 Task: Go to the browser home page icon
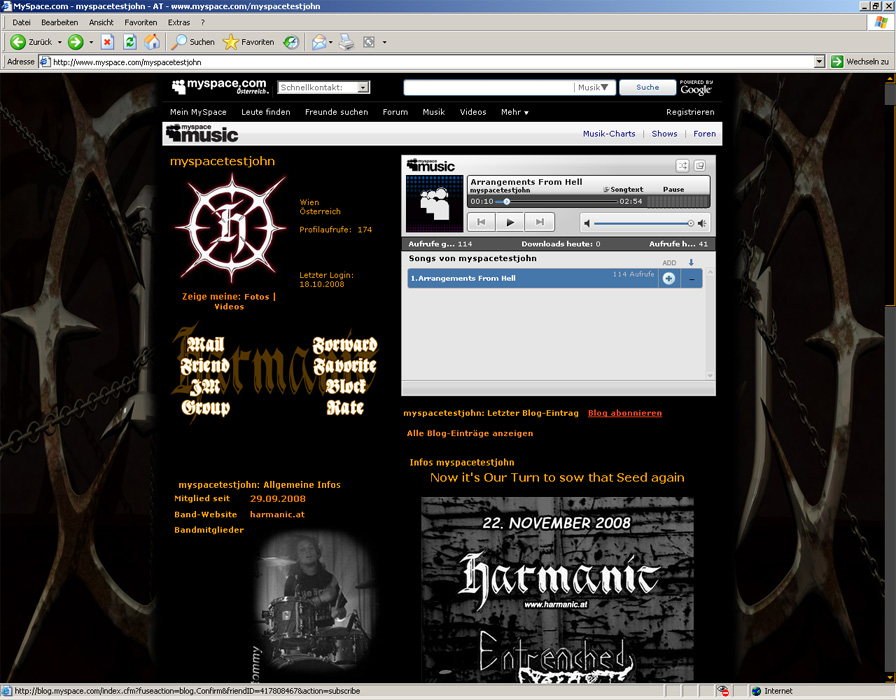[x=152, y=42]
